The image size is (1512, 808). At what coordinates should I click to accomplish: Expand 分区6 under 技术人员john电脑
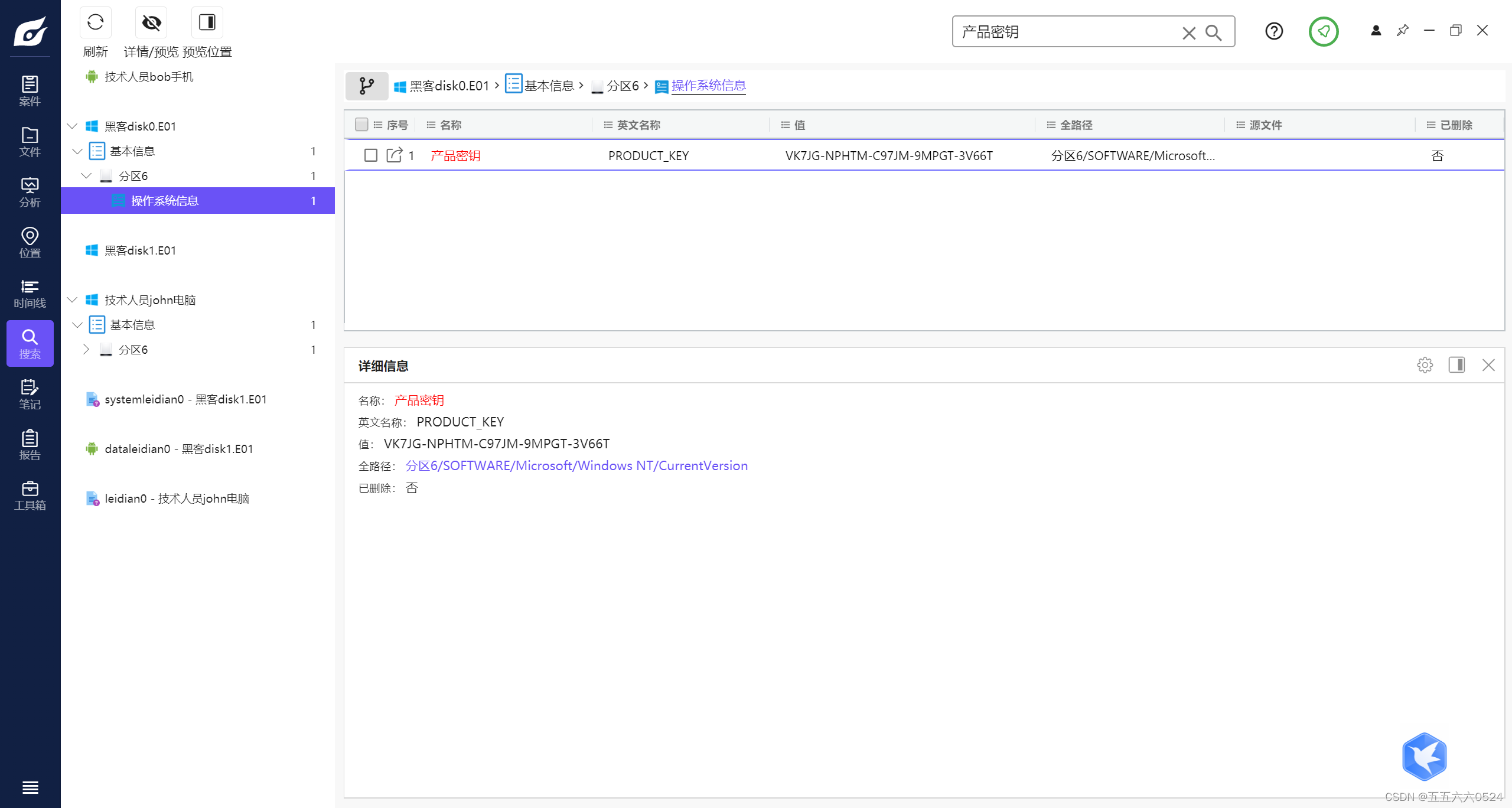pyautogui.click(x=86, y=350)
